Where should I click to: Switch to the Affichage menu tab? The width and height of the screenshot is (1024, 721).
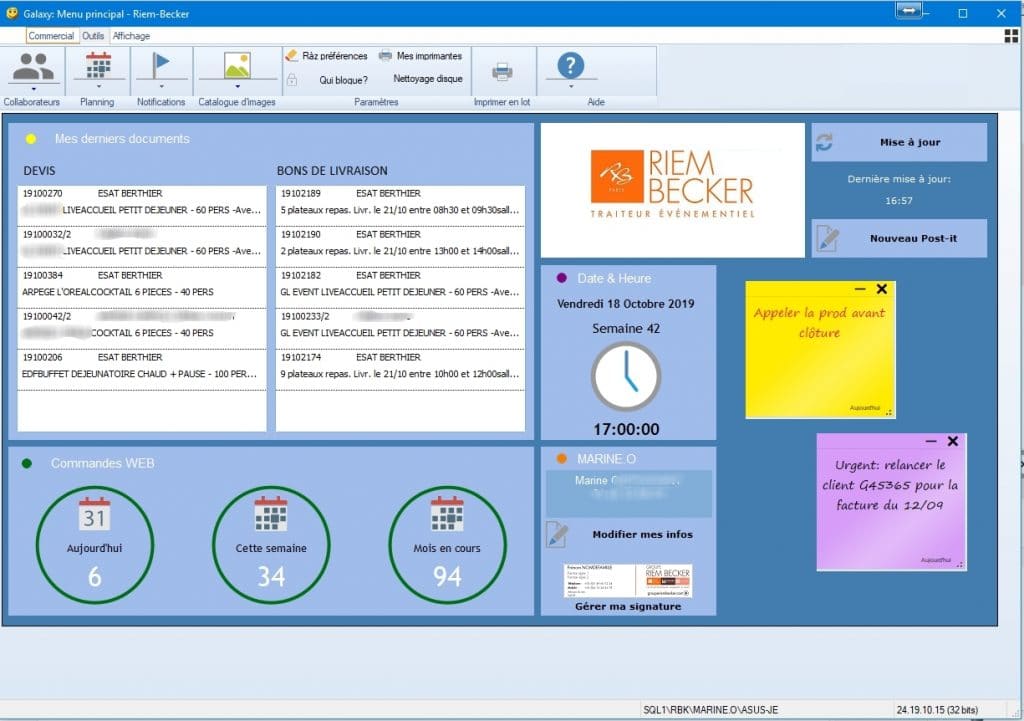click(x=131, y=36)
